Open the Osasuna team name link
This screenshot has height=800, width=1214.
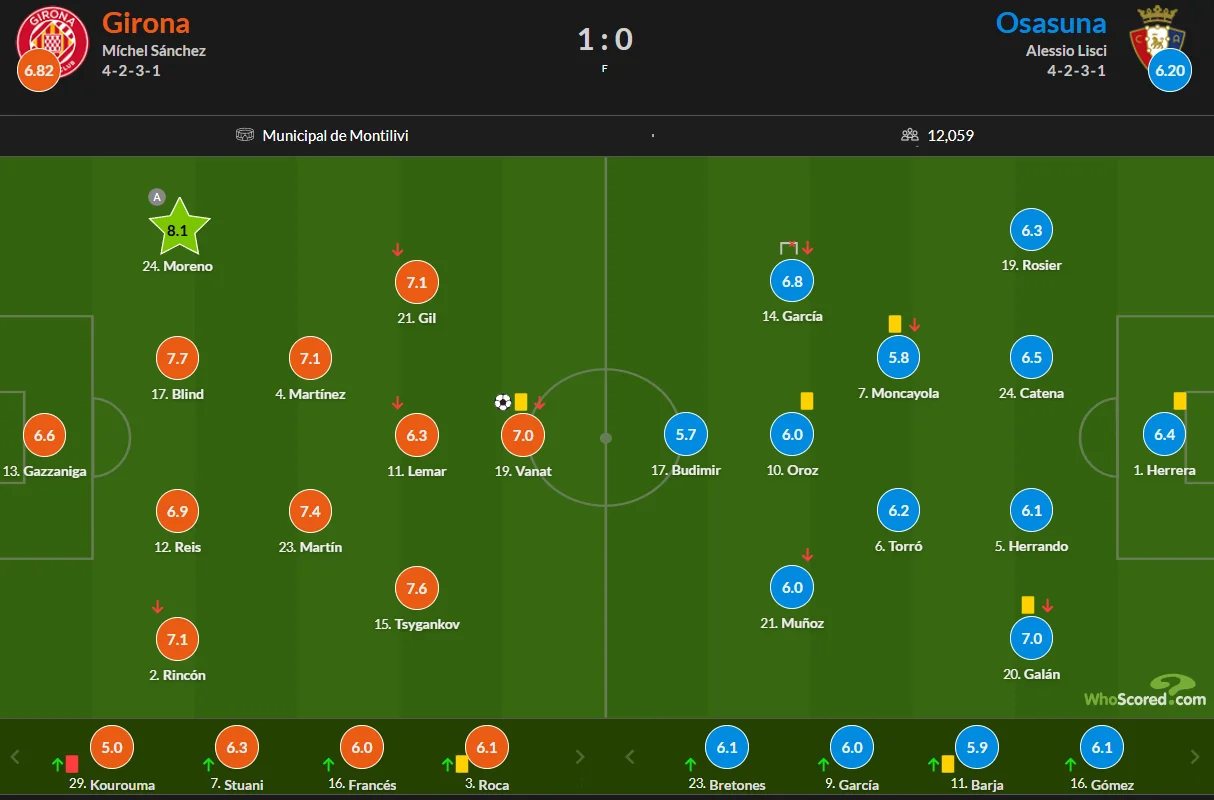(1050, 23)
